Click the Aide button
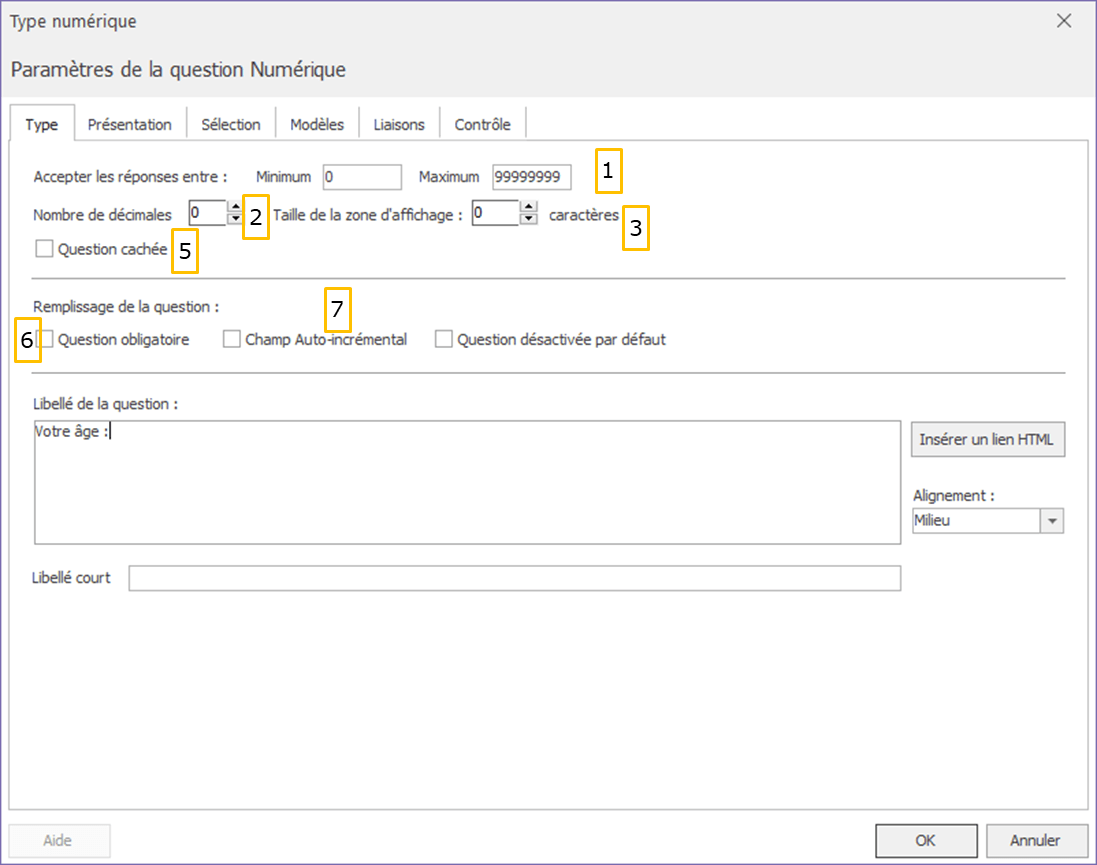 59,841
